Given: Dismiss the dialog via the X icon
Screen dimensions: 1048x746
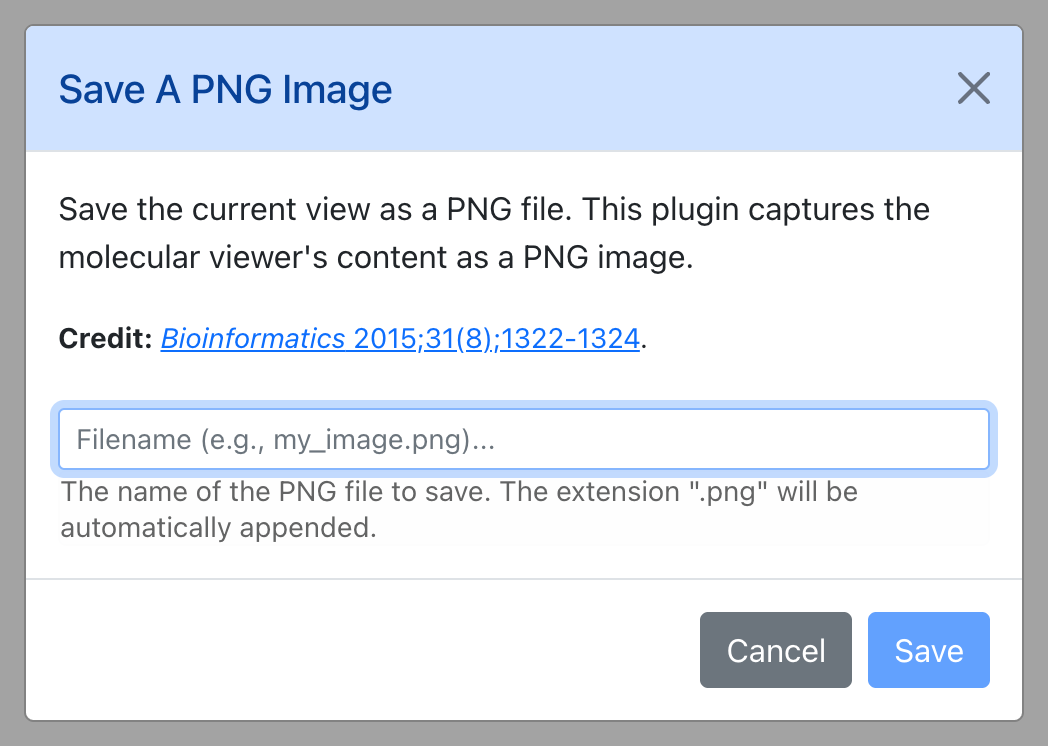Looking at the screenshot, I should point(973,88).
